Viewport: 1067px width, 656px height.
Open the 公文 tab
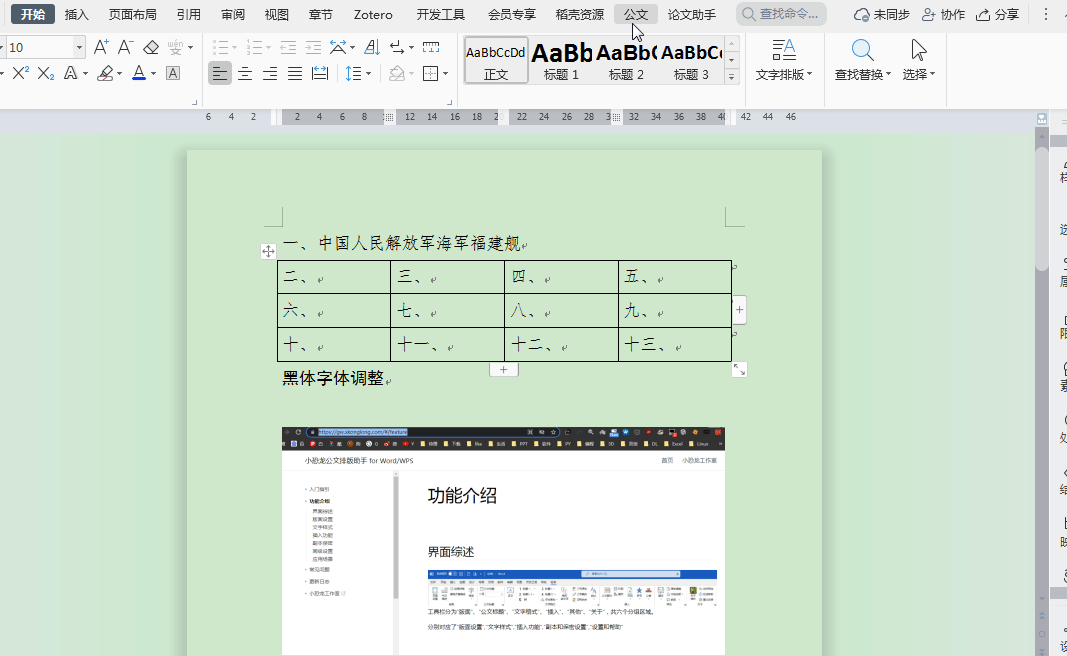pyautogui.click(x=636, y=14)
